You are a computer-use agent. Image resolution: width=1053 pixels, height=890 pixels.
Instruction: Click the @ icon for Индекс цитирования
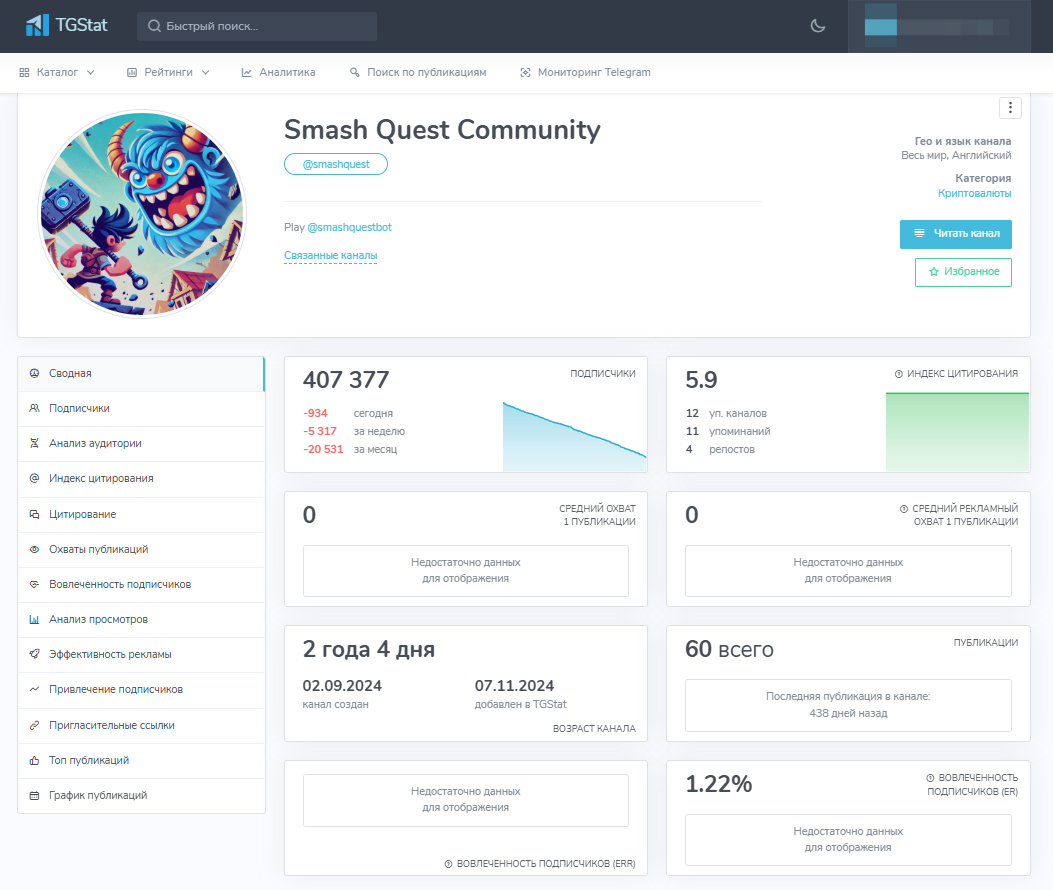[x=34, y=478]
